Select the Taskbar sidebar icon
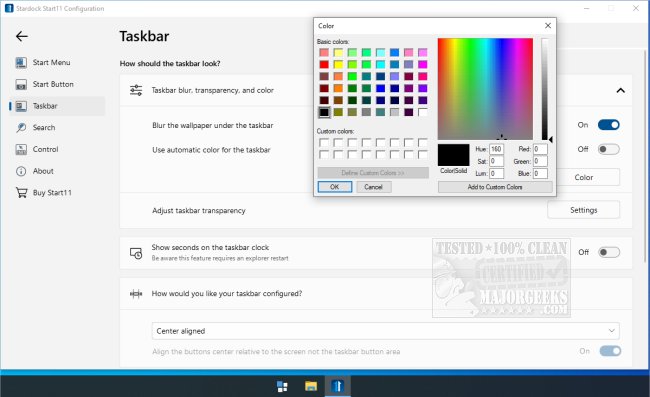Screen dimensions: 650x397 21,106
